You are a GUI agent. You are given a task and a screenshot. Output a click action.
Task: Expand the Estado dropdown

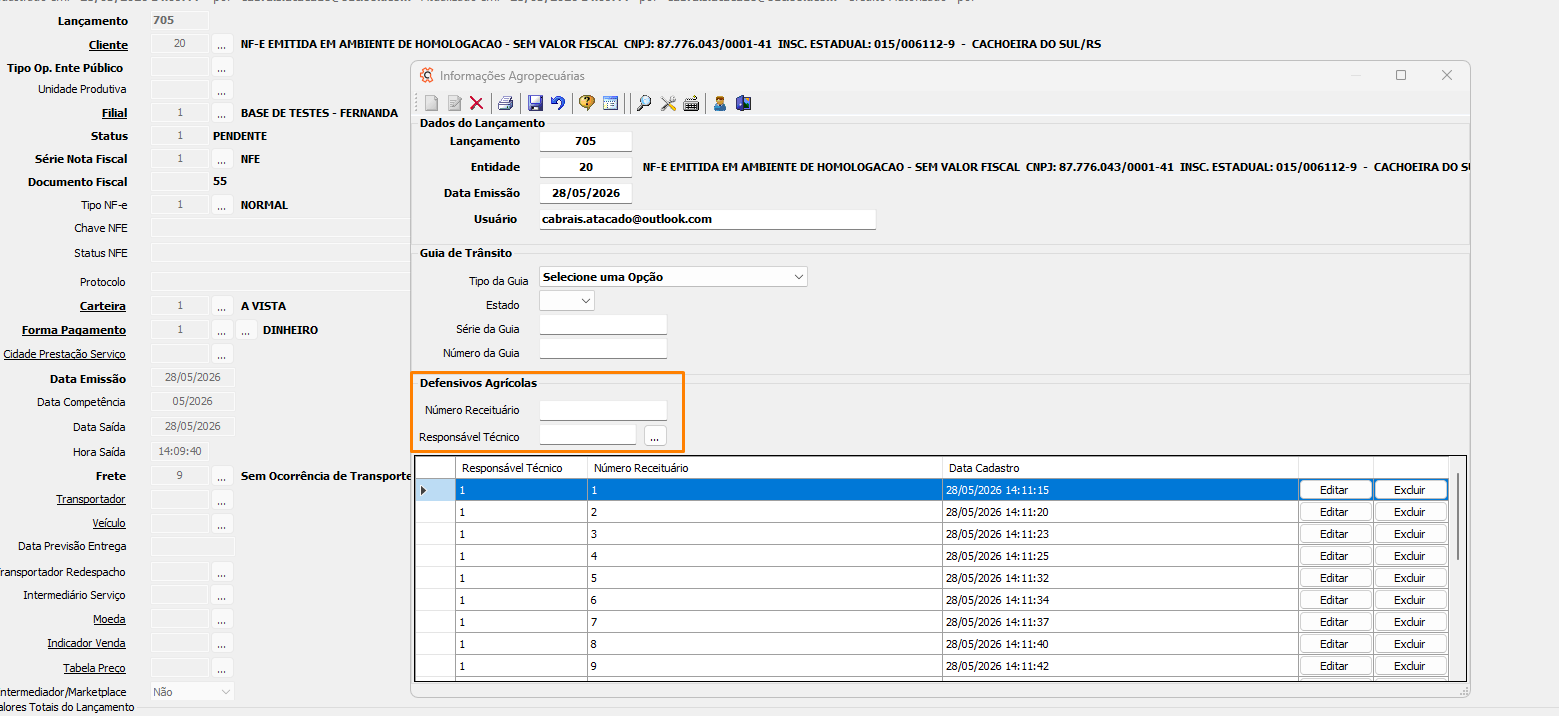pyautogui.click(x=585, y=300)
